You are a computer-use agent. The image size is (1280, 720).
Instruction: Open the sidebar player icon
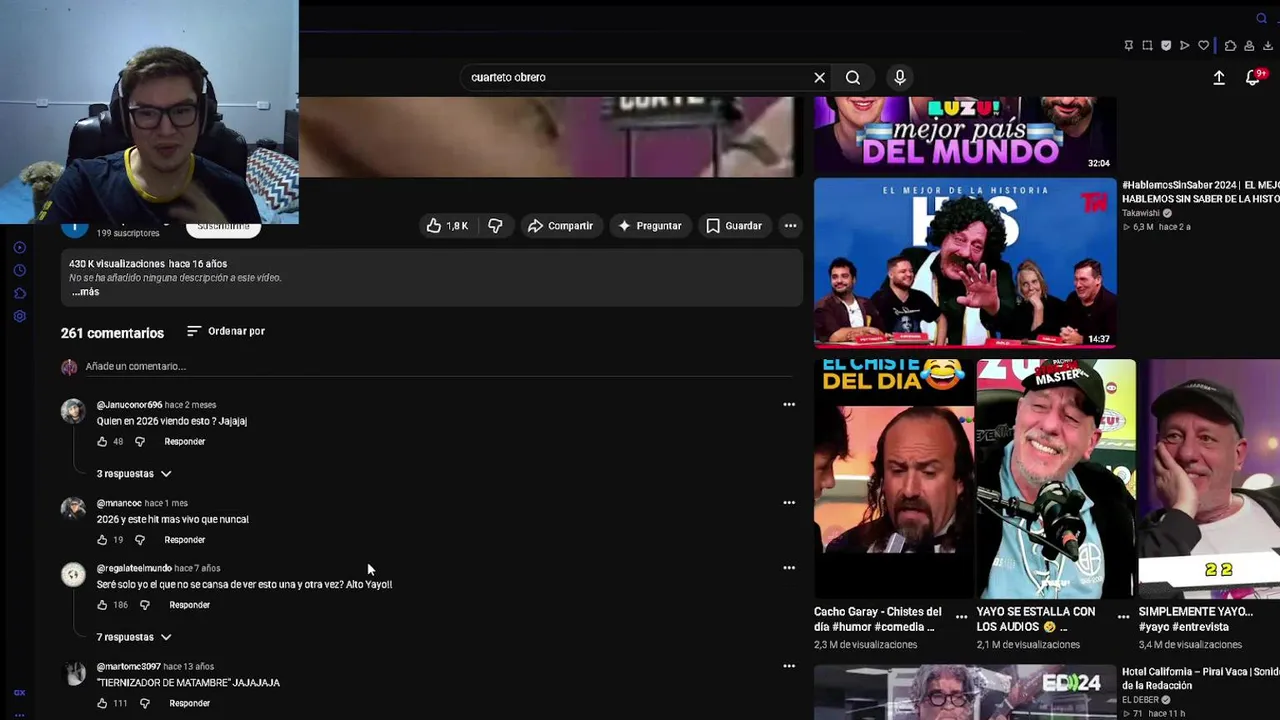[x=19, y=247]
